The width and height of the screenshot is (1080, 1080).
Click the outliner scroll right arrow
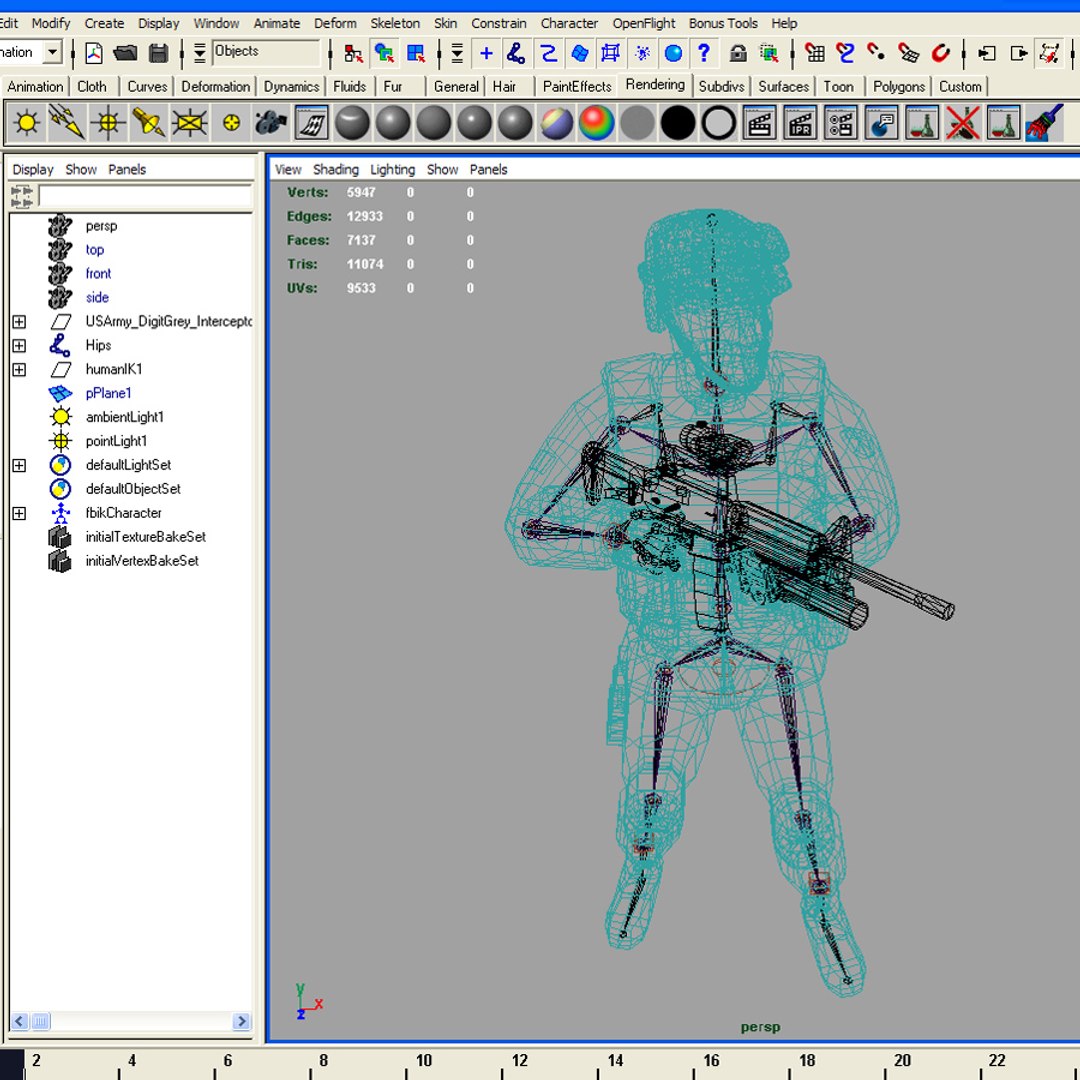[x=242, y=1021]
